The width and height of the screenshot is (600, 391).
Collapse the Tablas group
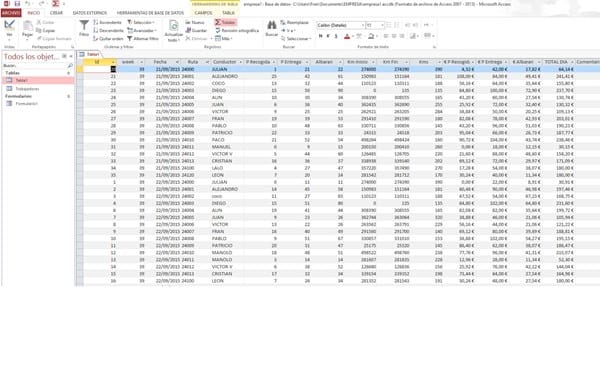click(69, 73)
